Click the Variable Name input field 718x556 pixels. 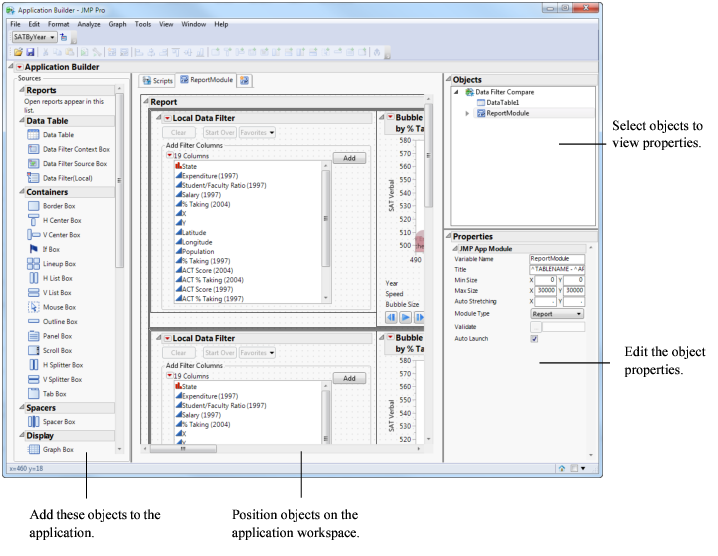557,258
